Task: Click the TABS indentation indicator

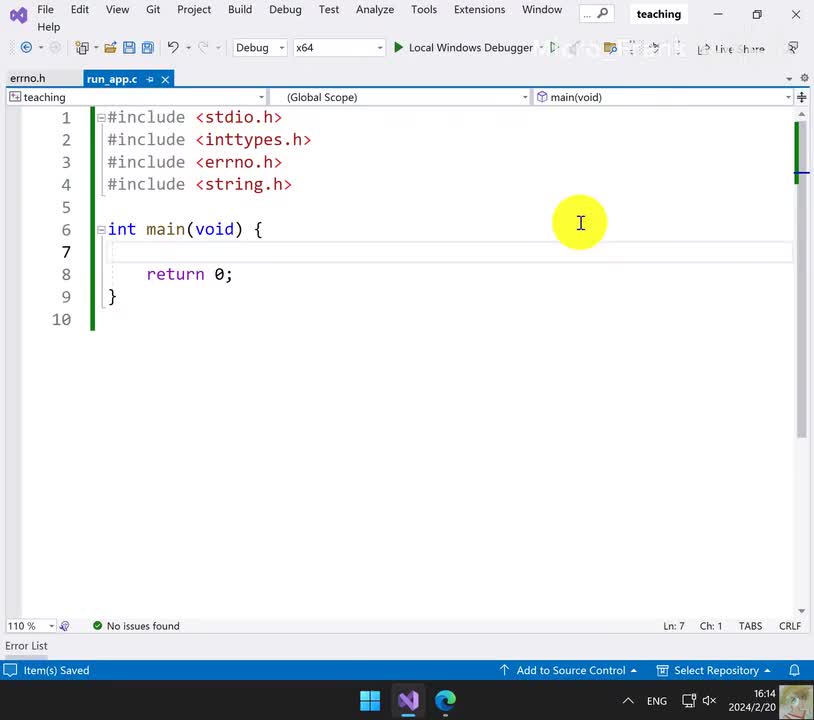Action: tap(750, 626)
